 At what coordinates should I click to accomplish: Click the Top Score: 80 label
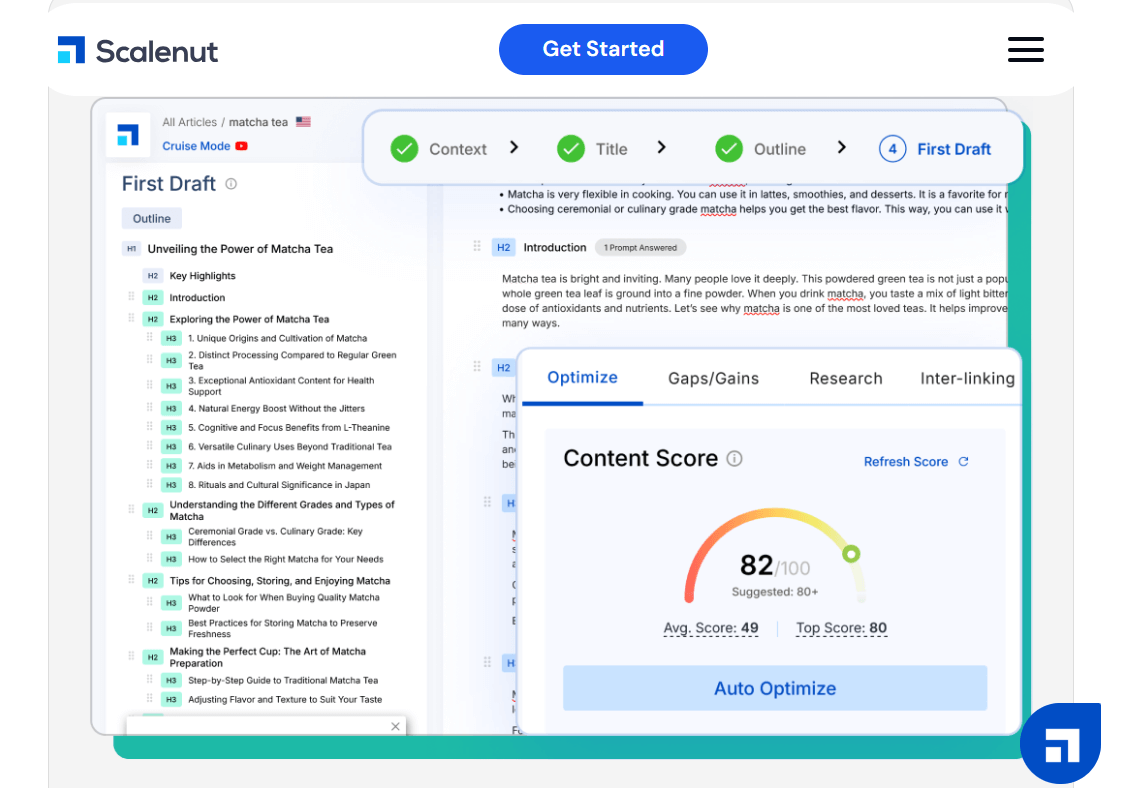[841, 628]
